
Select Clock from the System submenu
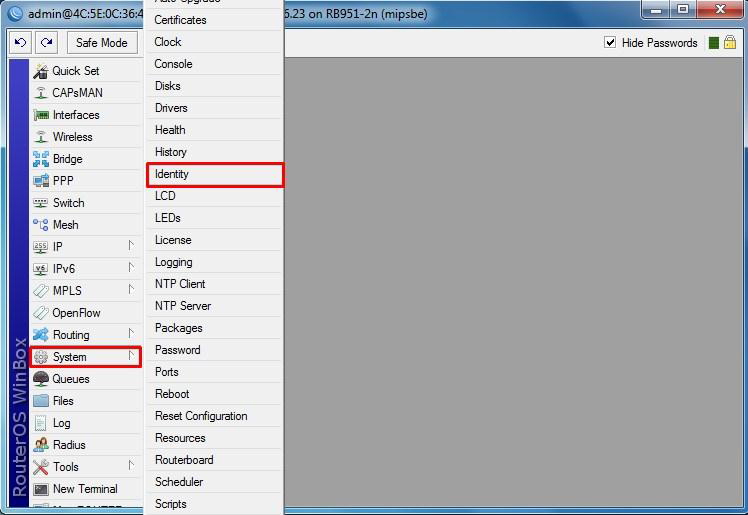(213, 42)
